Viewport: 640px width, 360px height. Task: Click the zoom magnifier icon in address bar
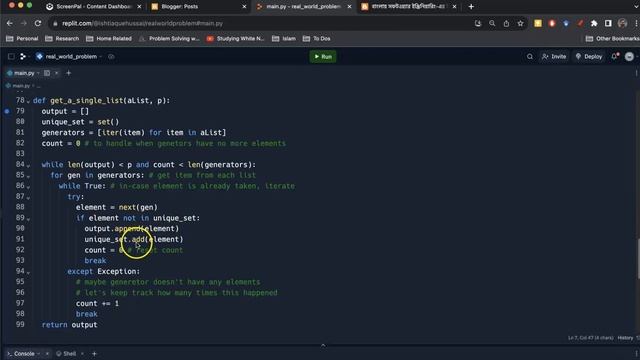(x=492, y=23)
